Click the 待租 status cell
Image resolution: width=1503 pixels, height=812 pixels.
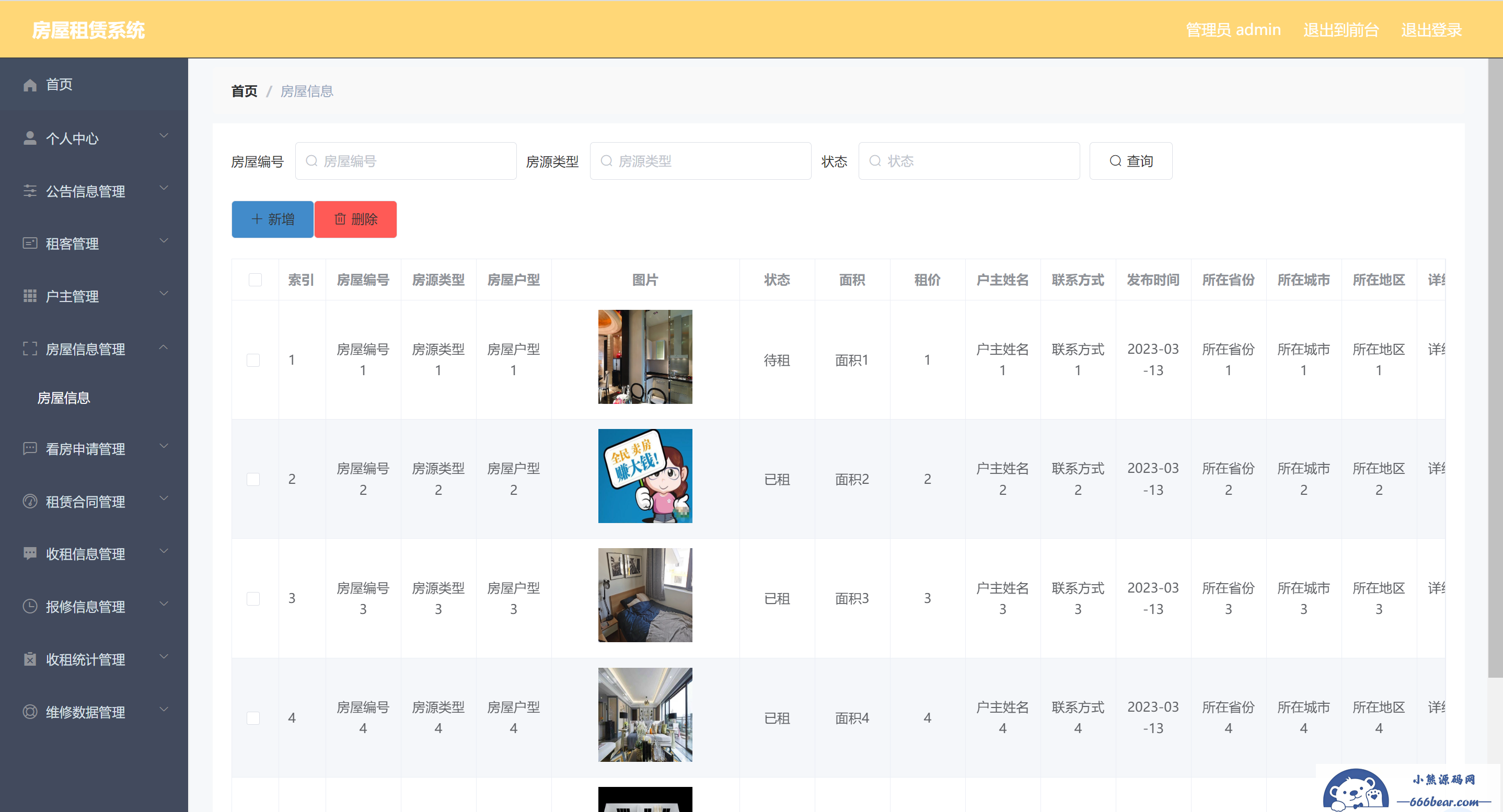point(777,360)
